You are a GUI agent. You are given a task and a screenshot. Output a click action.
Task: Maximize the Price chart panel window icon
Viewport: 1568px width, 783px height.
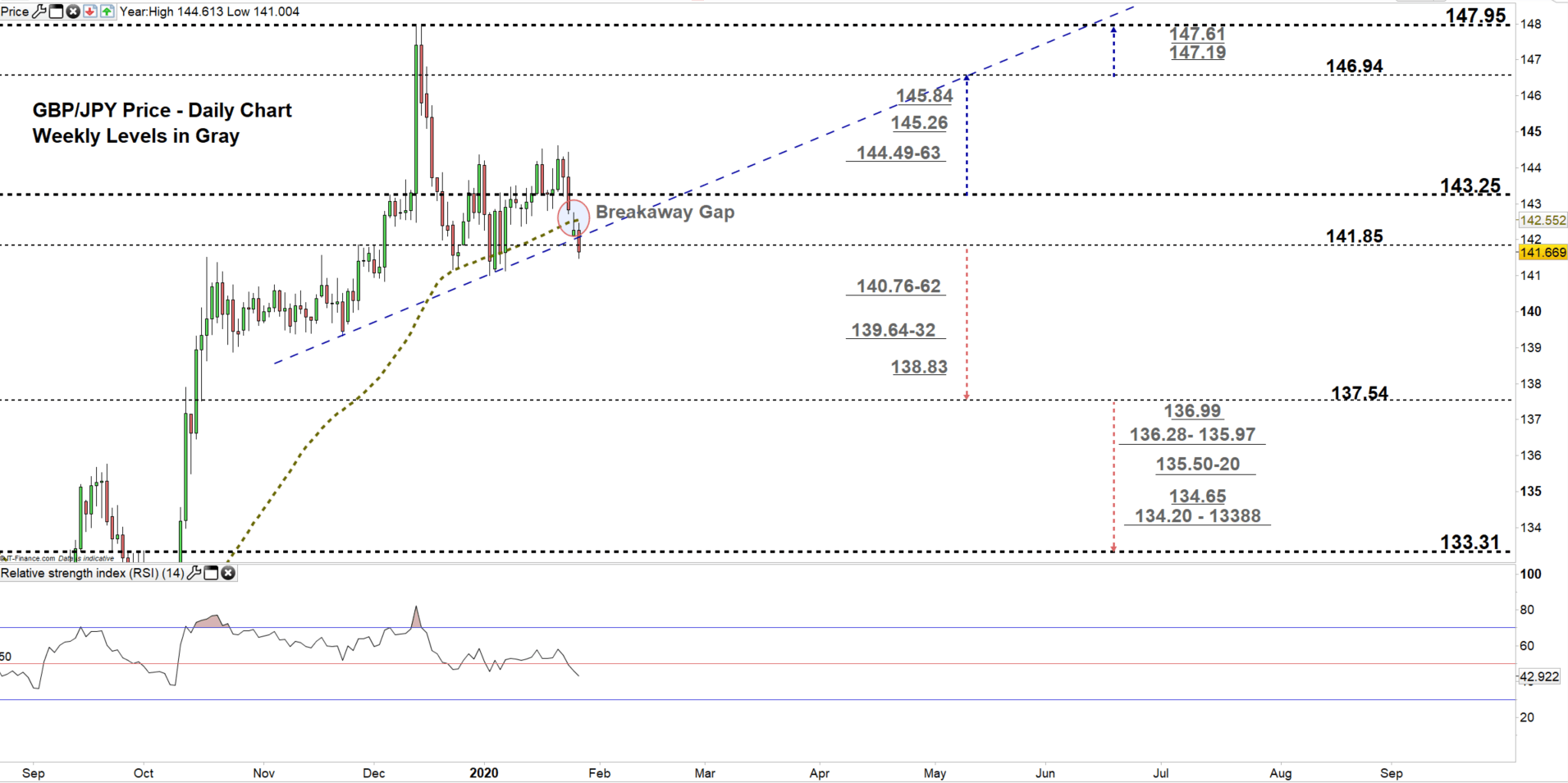[x=56, y=11]
